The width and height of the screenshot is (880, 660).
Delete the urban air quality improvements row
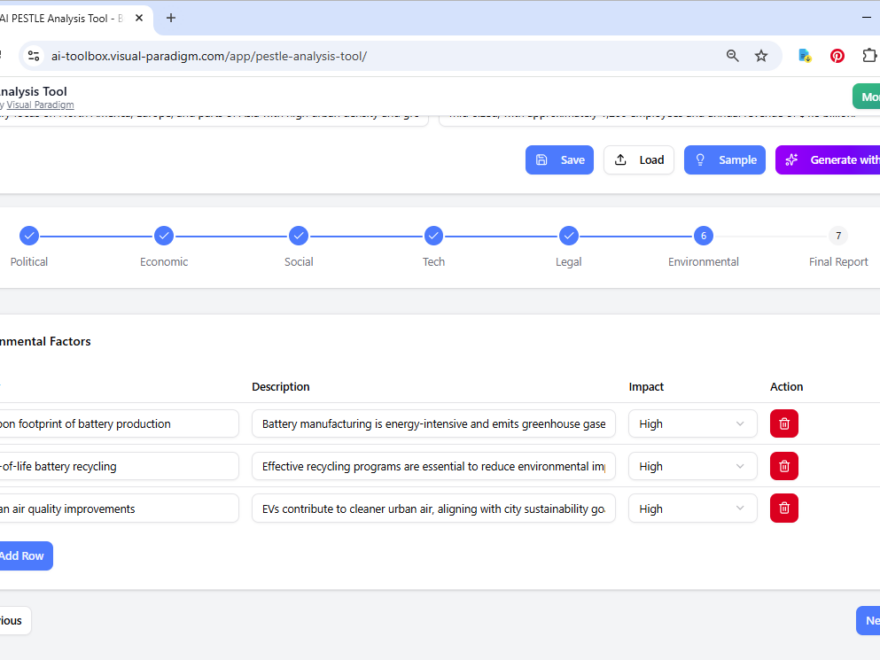(x=784, y=508)
